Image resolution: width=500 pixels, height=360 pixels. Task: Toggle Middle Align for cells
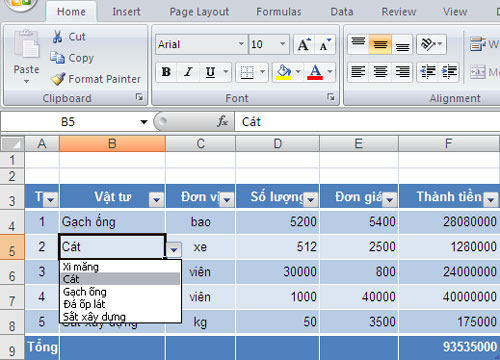point(380,44)
